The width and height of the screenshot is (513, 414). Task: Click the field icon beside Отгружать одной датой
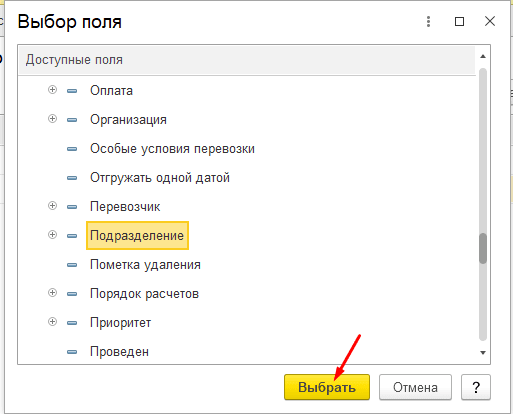tap(72, 178)
